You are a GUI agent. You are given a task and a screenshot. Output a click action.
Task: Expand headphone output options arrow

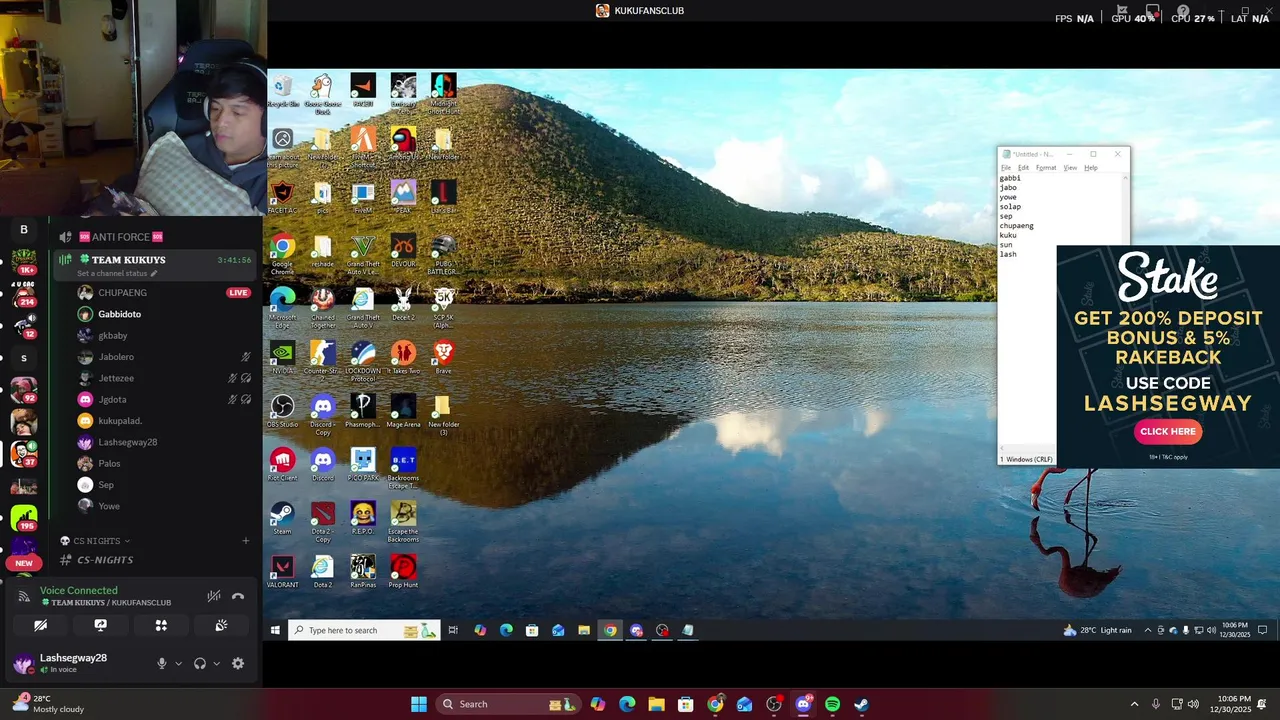[216, 663]
